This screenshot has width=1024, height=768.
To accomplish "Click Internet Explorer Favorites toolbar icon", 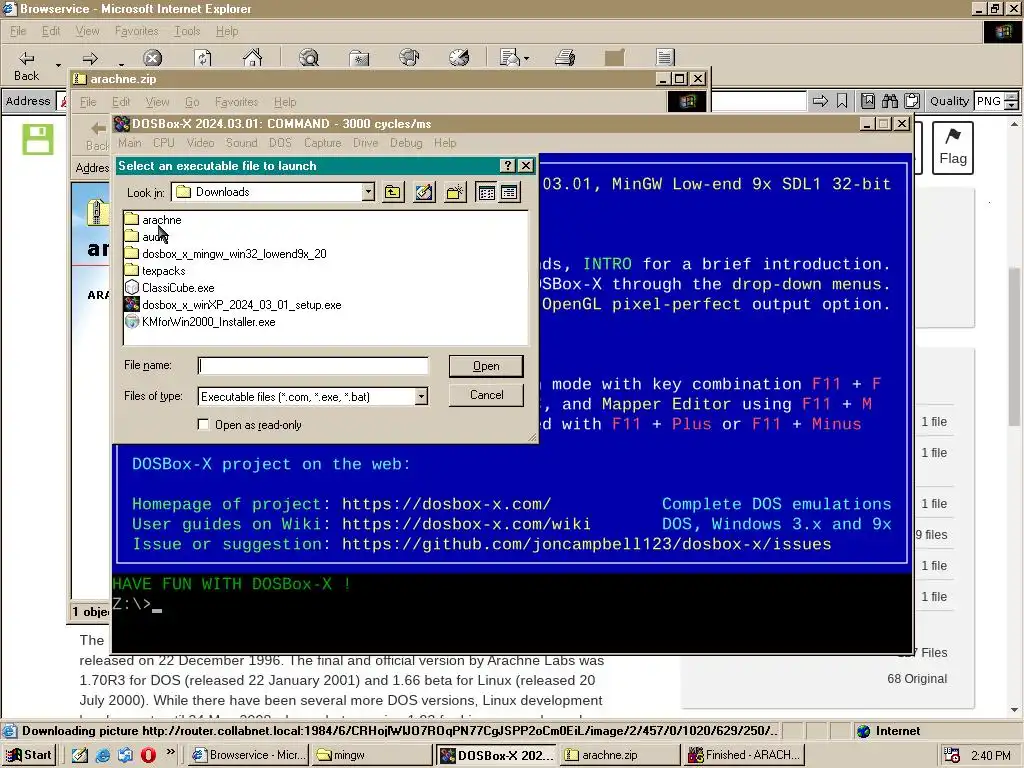I will [359, 58].
